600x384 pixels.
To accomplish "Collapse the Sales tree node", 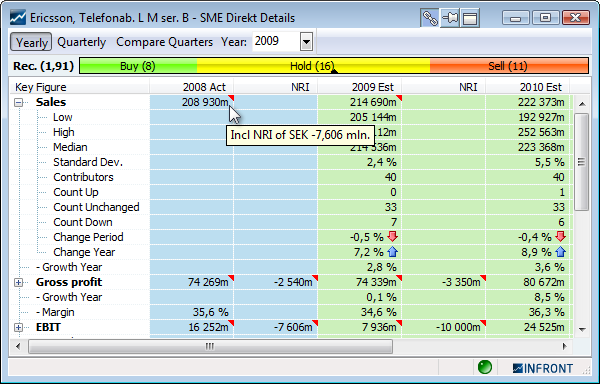I will (x=18, y=103).
